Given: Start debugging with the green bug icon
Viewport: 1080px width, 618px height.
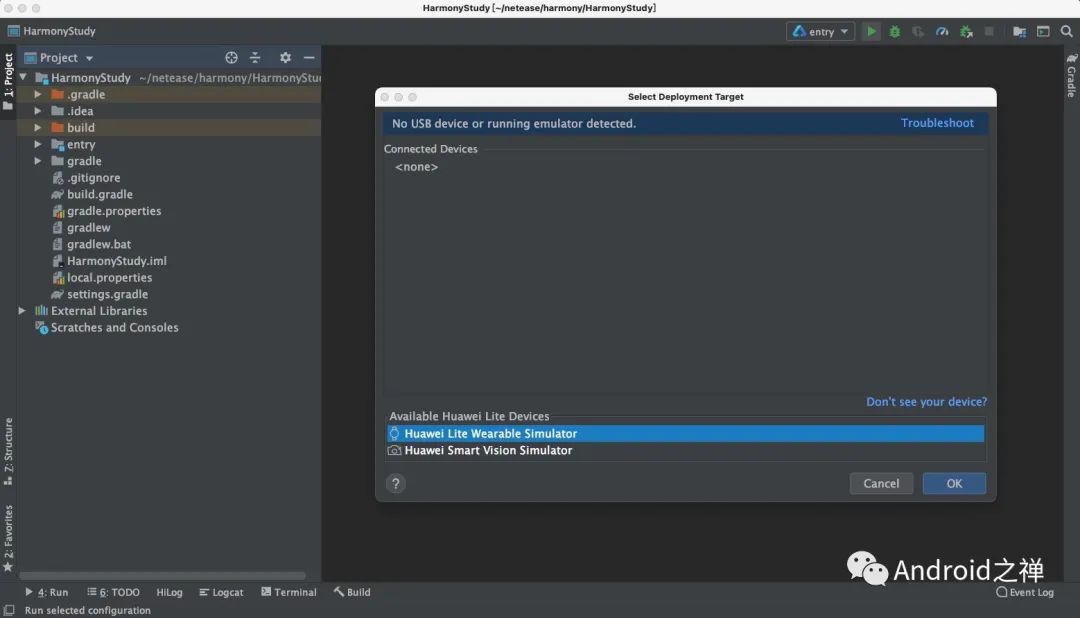Looking at the screenshot, I should 895,31.
